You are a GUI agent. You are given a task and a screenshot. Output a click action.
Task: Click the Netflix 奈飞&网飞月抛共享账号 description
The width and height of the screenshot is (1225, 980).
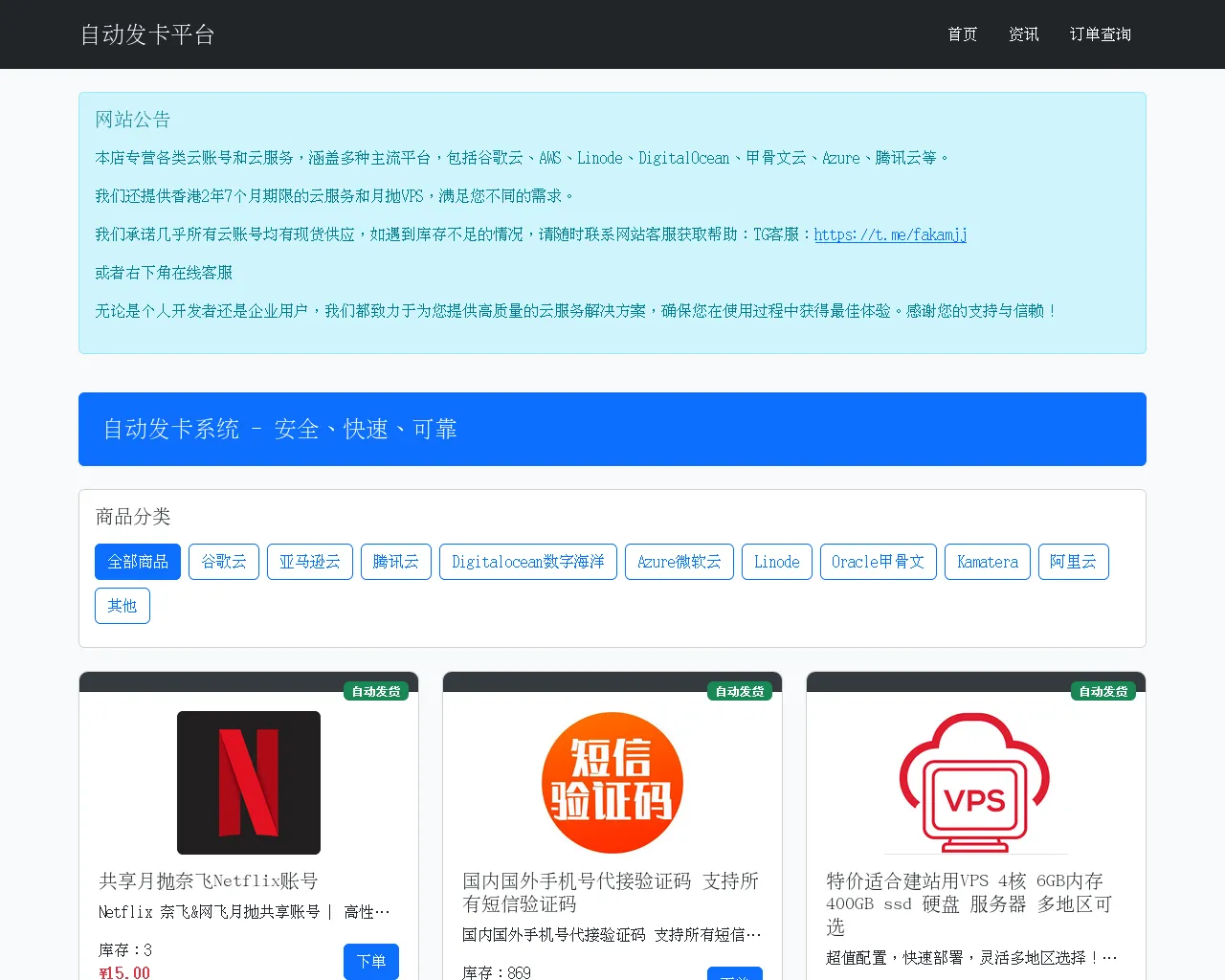(x=244, y=912)
